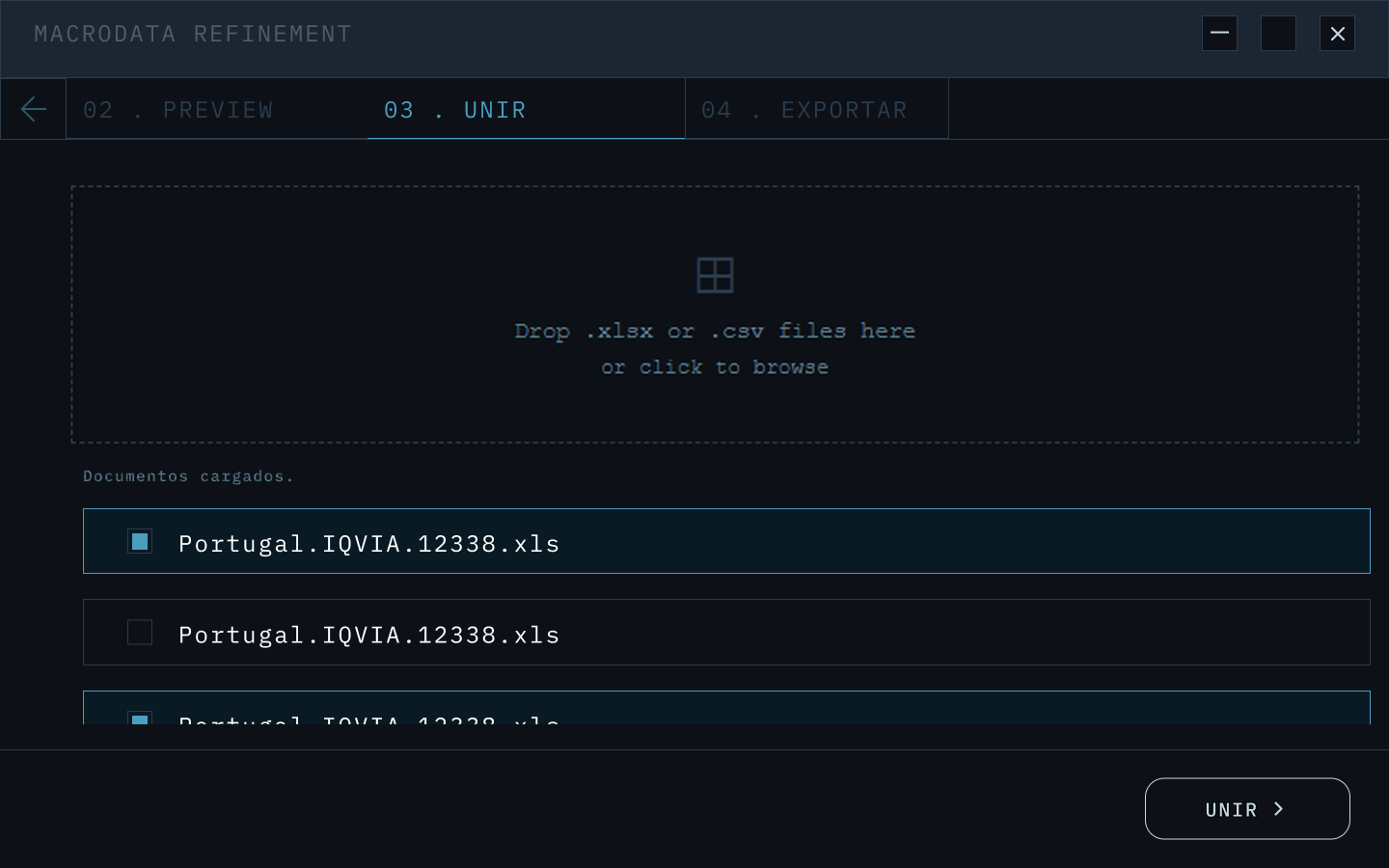Select the first highlighted Portugal.IQVIA.12338.xls file name

point(369,543)
